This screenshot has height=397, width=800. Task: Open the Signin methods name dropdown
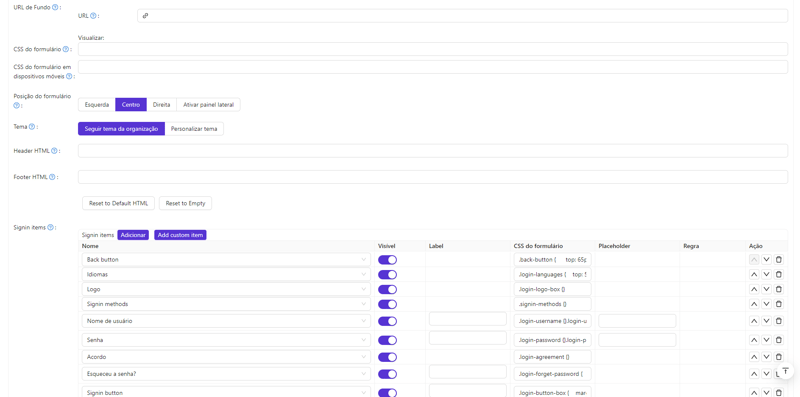[226, 304]
